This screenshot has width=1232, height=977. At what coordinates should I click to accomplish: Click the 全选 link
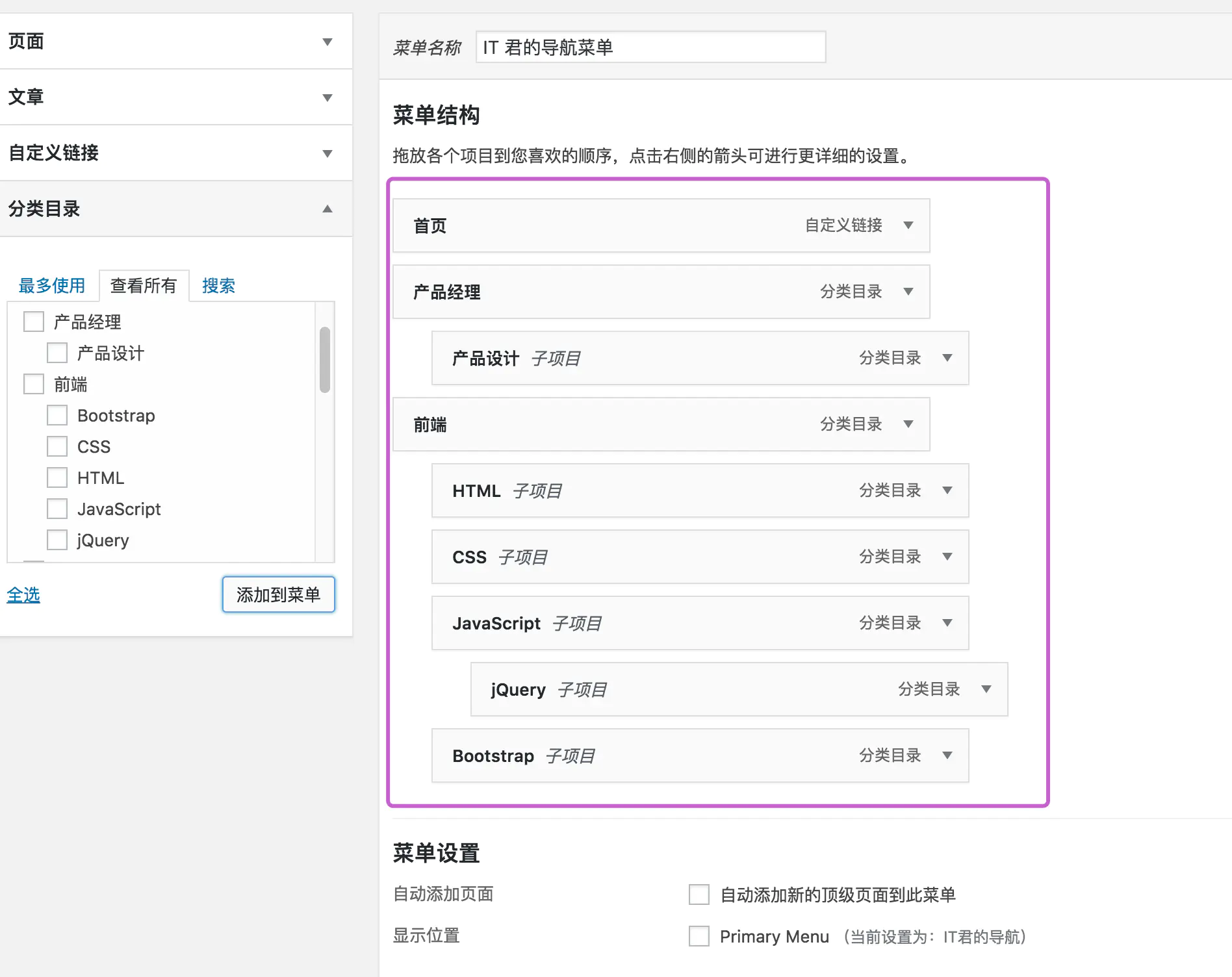(23, 595)
